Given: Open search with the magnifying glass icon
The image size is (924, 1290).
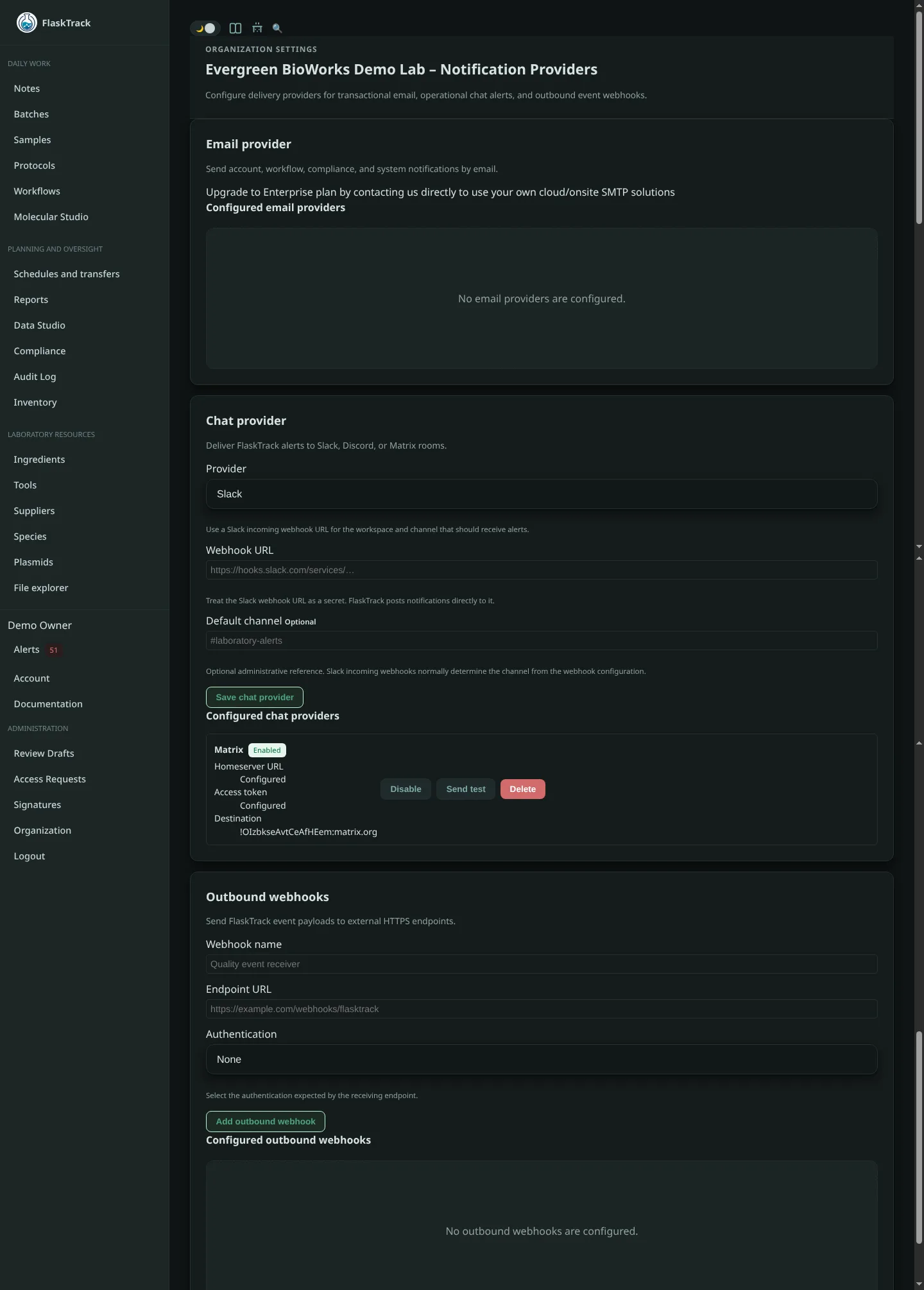Looking at the screenshot, I should pyautogui.click(x=277, y=28).
